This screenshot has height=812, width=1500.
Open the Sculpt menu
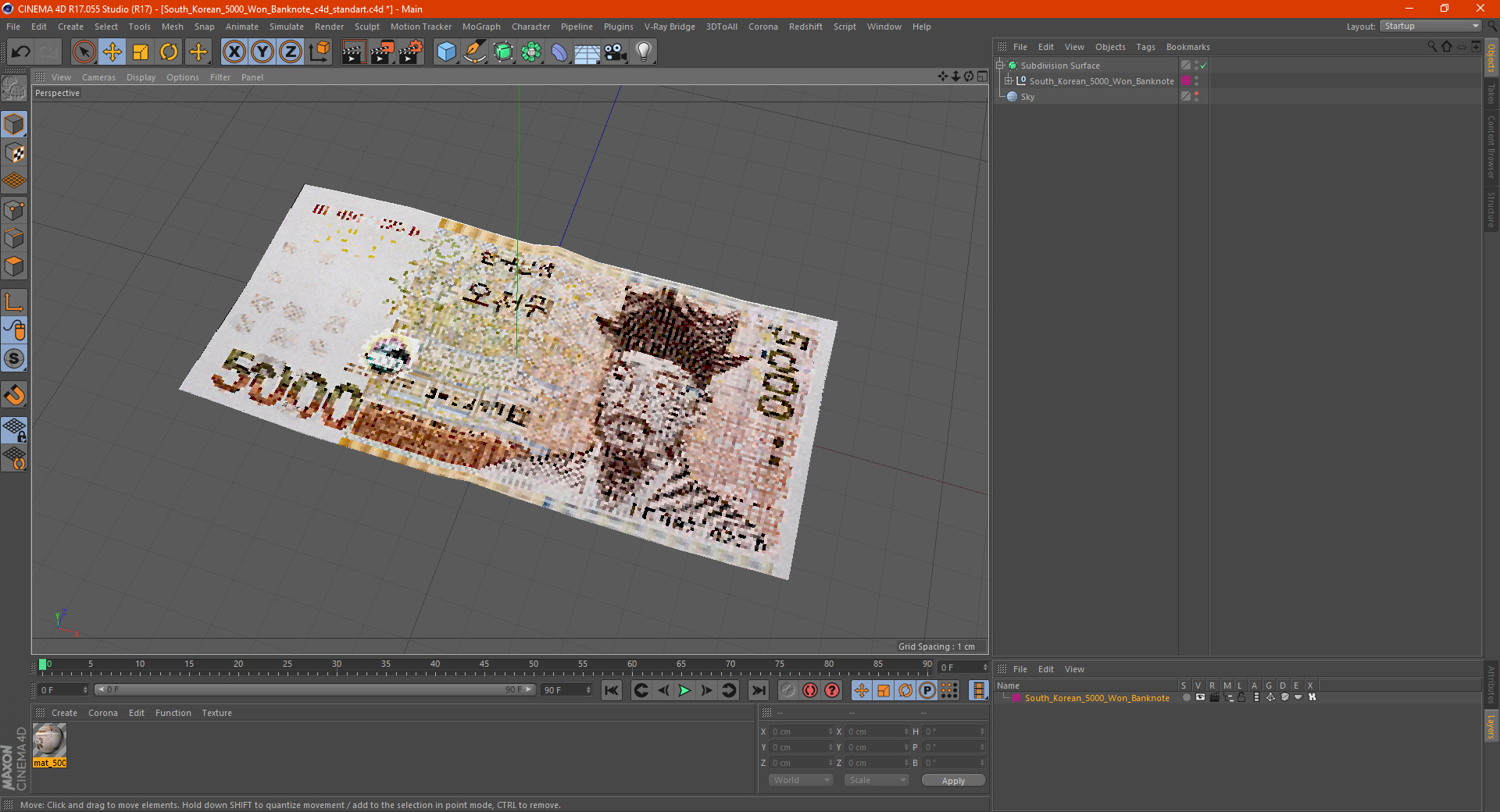click(x=366, y=27)
